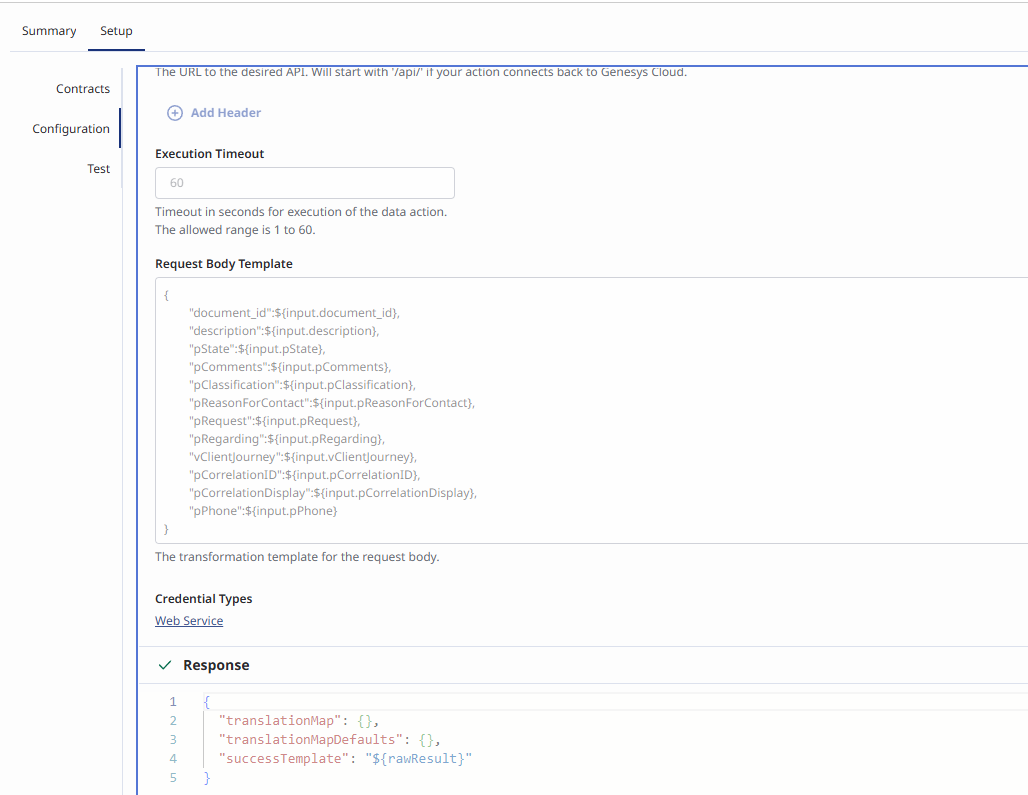Click the checkmark icon next to Response
The image size is (1028, 795).
click(x=165, y=665)
